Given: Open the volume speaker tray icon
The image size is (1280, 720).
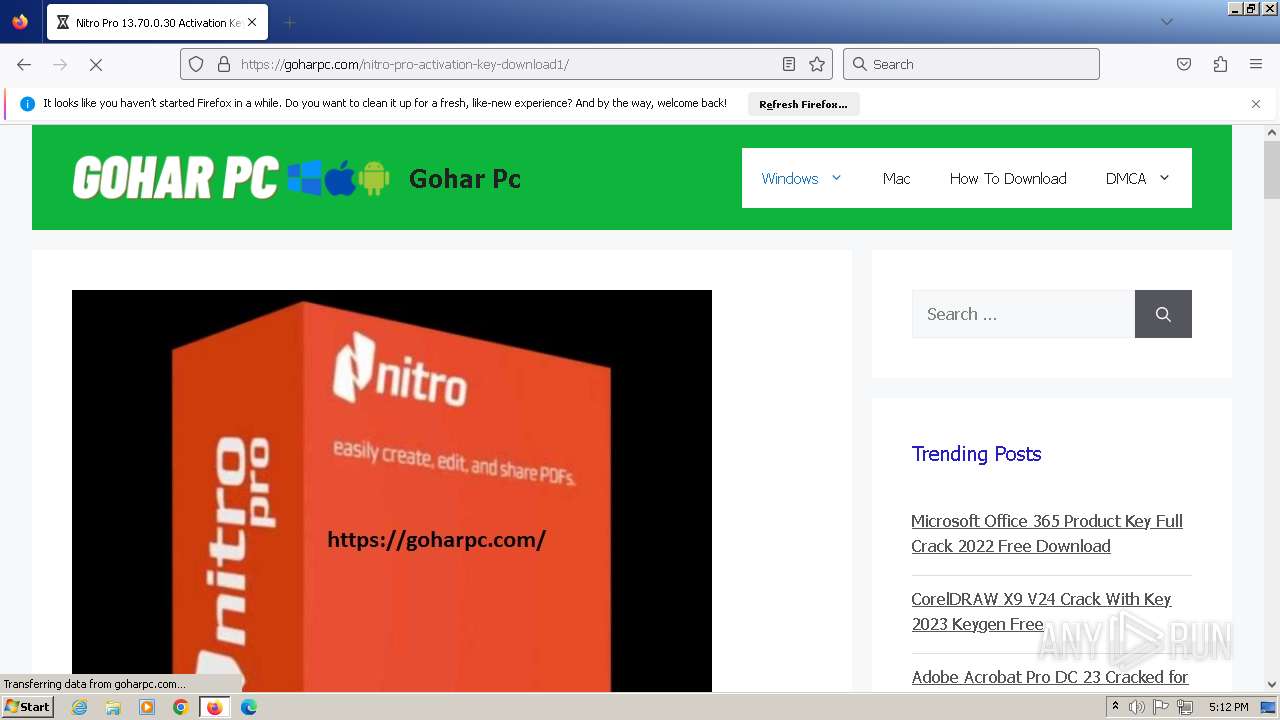Looking at the screenshot, I should tap(1137, 707).
